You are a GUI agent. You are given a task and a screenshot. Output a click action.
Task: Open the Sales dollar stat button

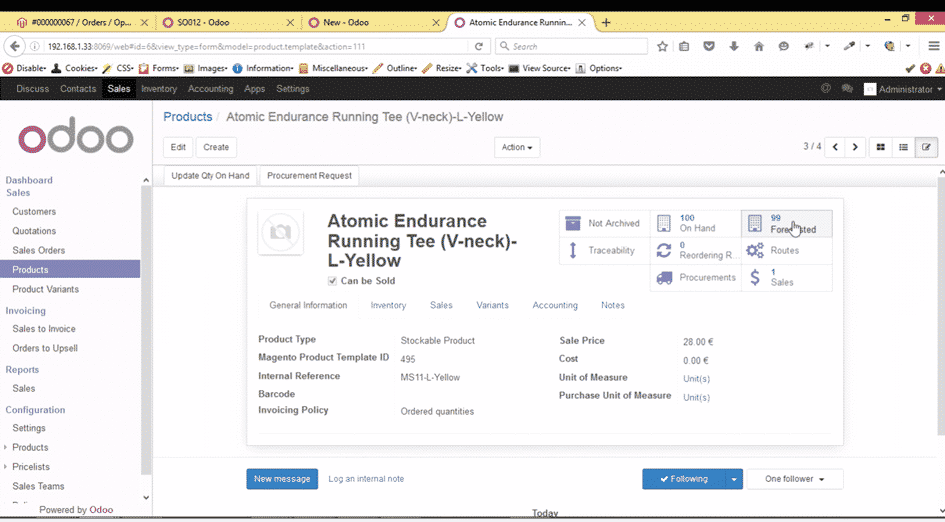pyautogui.click(x=786, y=278)
